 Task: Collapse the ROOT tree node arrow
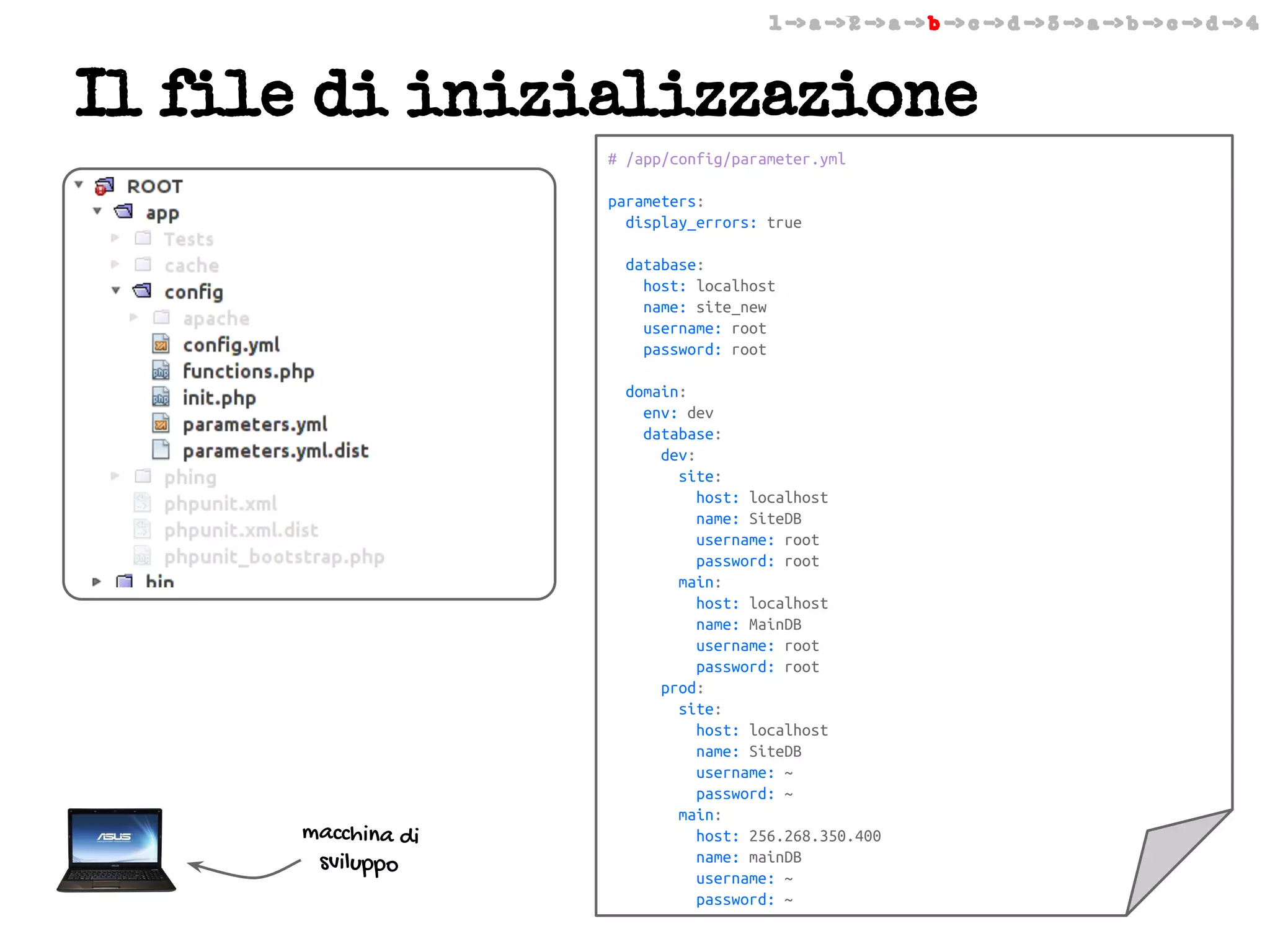(x=79, y=185)
